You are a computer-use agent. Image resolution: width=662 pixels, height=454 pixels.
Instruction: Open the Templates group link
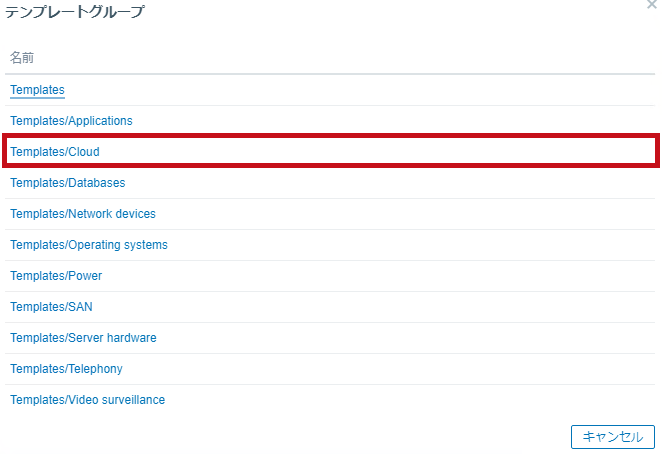(37, 90)
